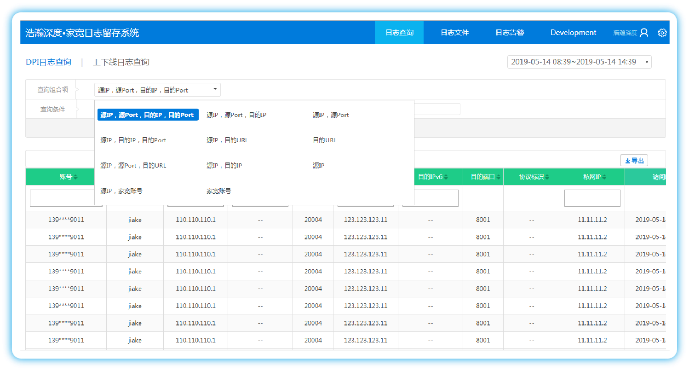Select the DPI日志查询 sub-tab
This screenshot has height=371, width=689.
[x=48, y=62]
